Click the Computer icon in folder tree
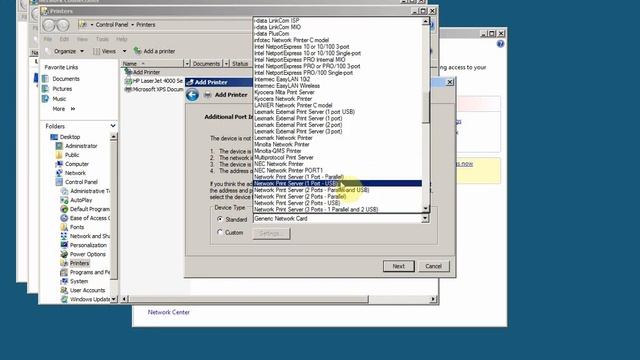This screenshot has width=640, height=360. coord(59,164)
